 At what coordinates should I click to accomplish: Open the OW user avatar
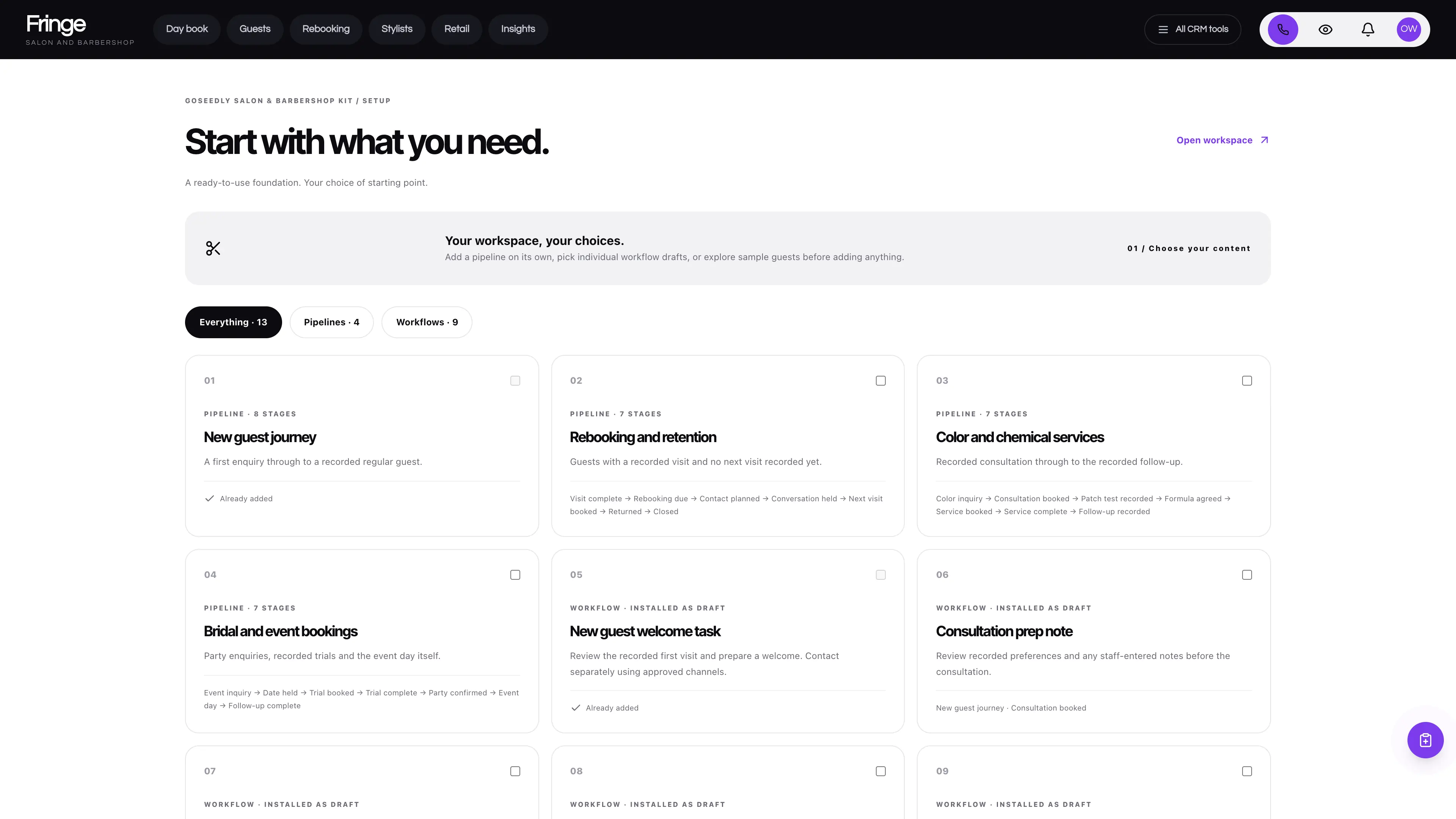pyautogui.click(x=1409, y=30)
